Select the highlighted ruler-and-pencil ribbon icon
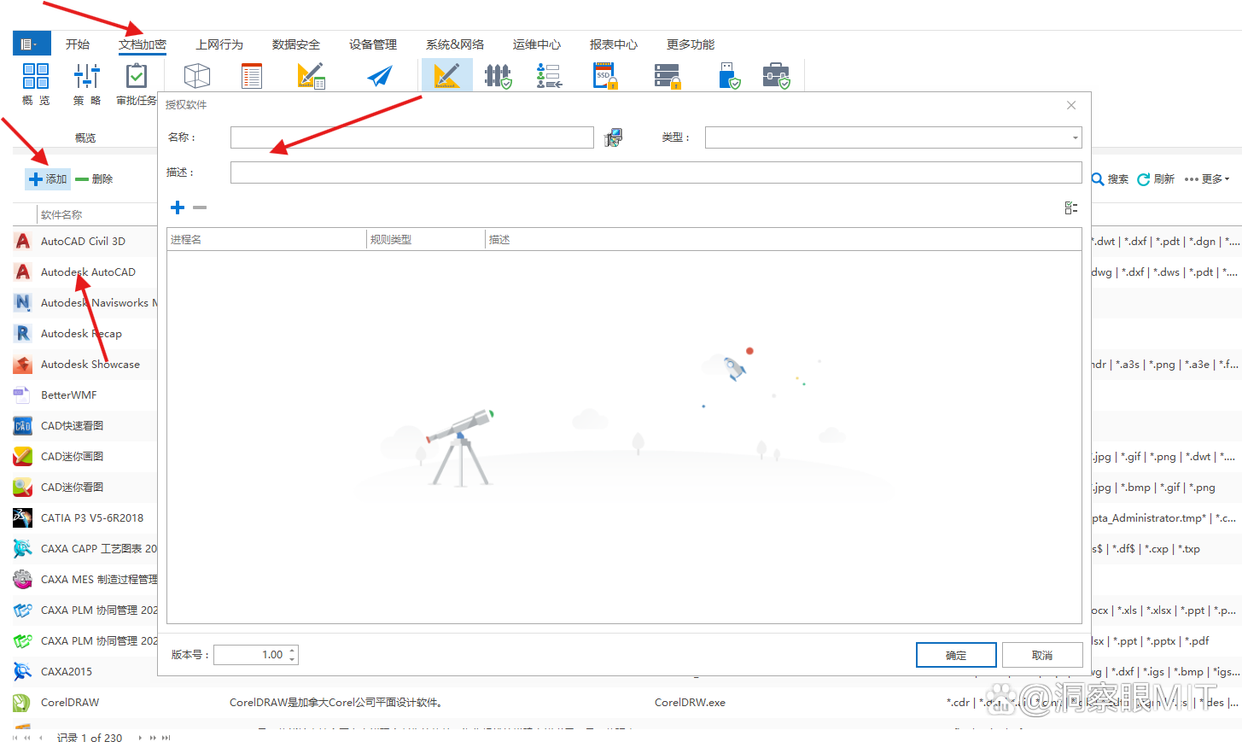1242x742 pixels. click(446, 76)
